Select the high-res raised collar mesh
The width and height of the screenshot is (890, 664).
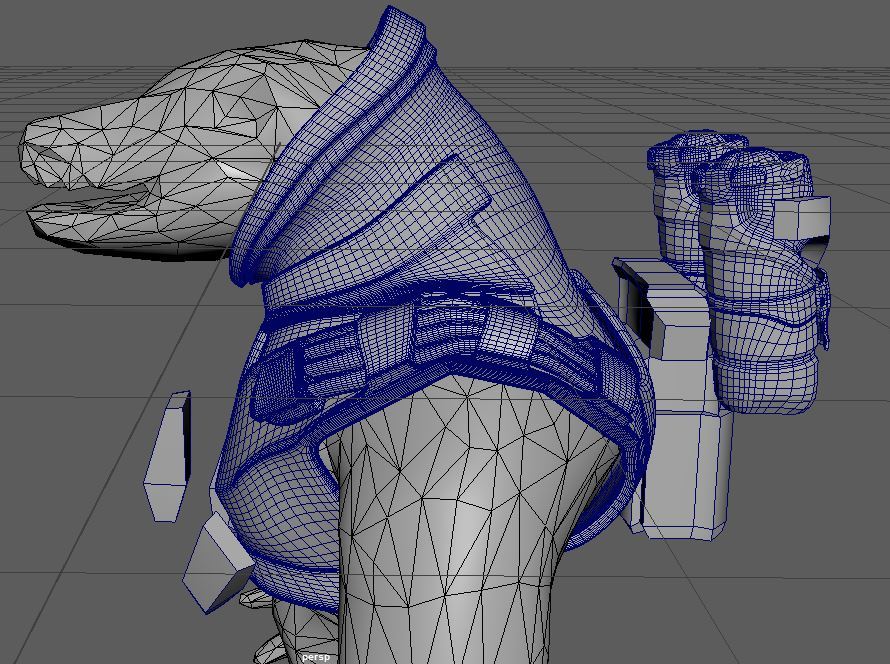tap(330, 150)
